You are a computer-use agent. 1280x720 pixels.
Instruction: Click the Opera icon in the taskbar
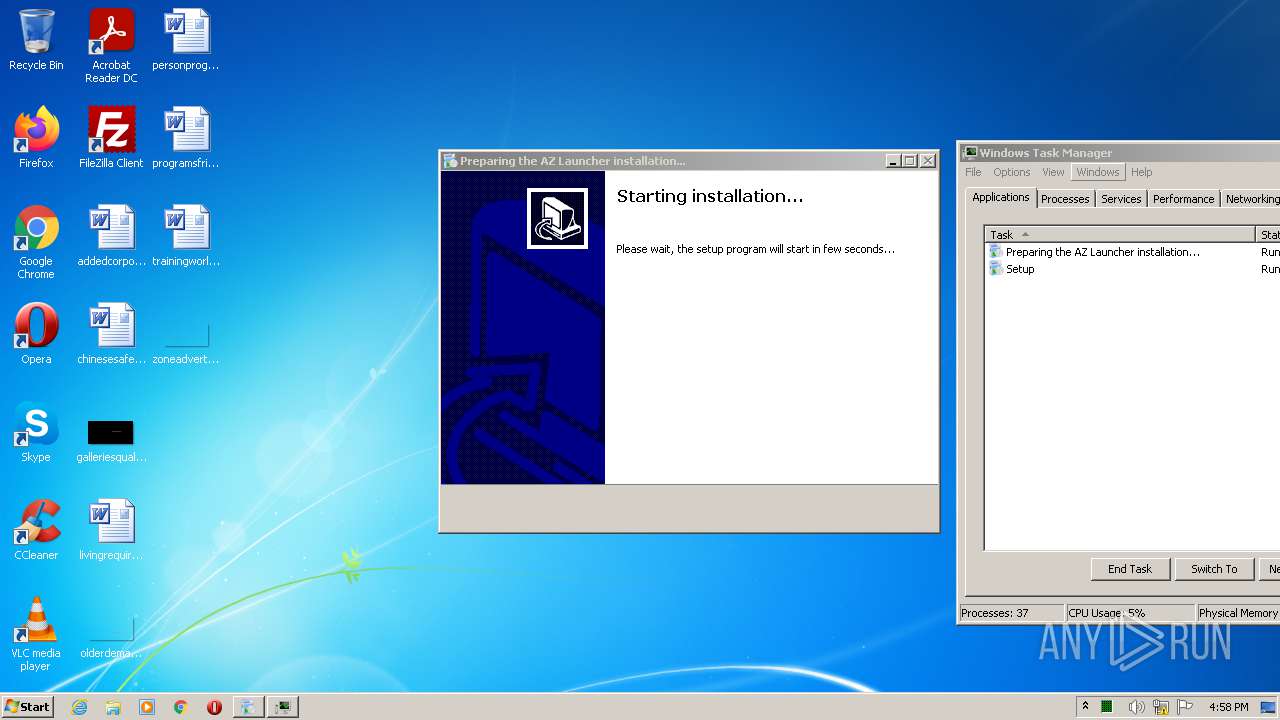214,707
